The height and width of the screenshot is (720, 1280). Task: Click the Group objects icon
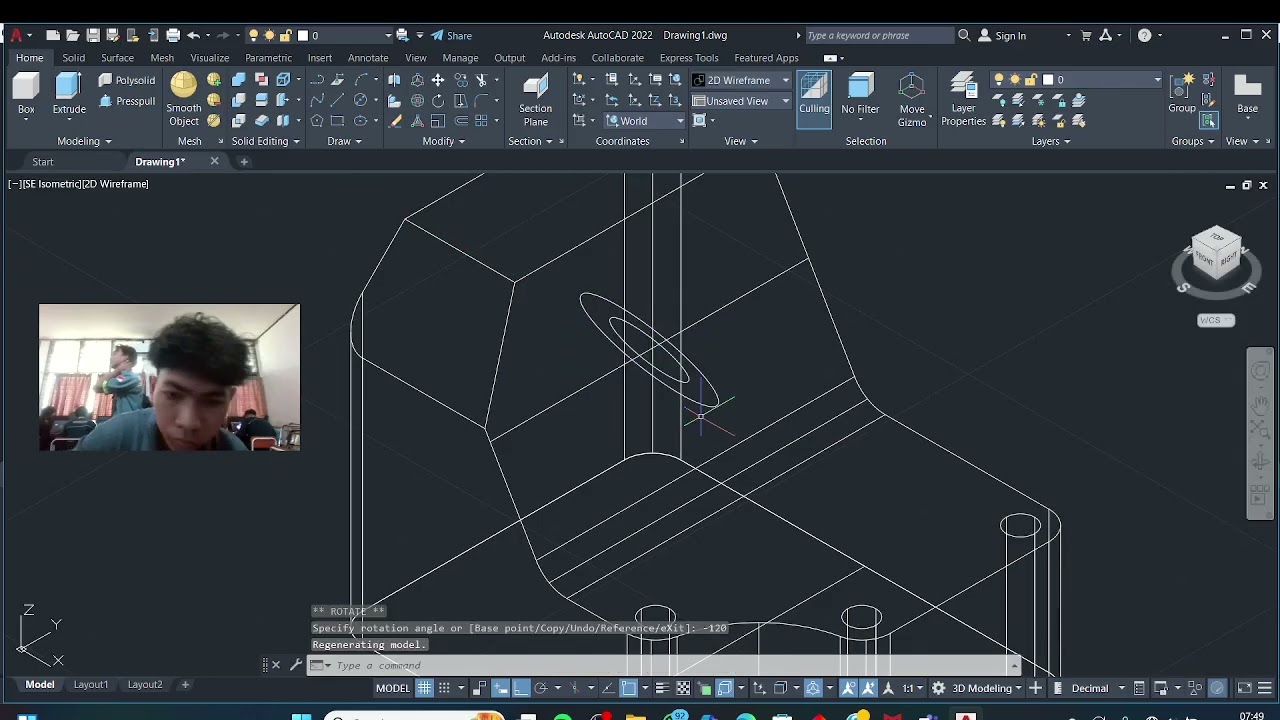[x=1182, y=92]
